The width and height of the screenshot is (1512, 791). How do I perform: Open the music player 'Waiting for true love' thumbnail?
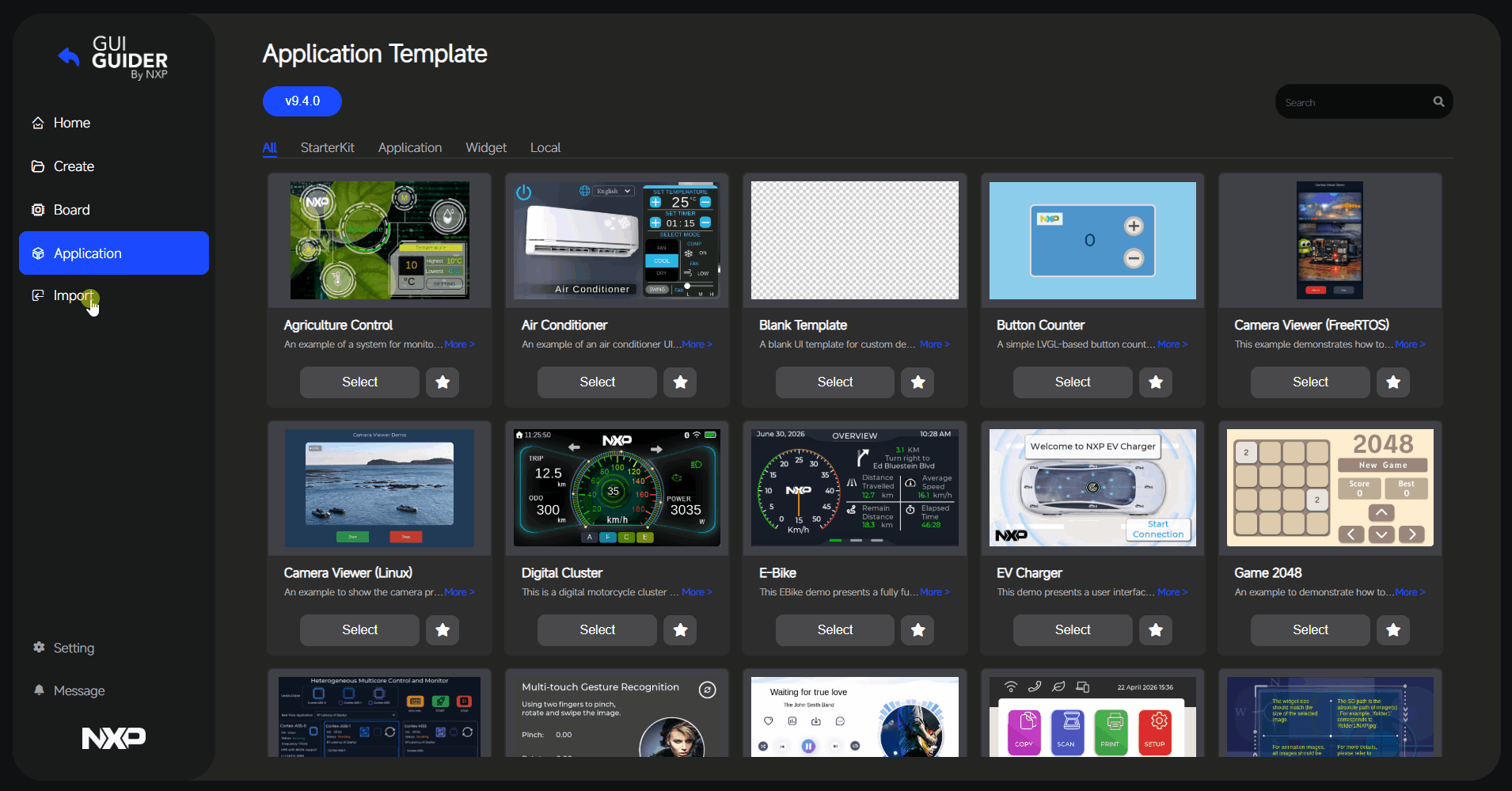pyautogui.click(x=855, y=717)
